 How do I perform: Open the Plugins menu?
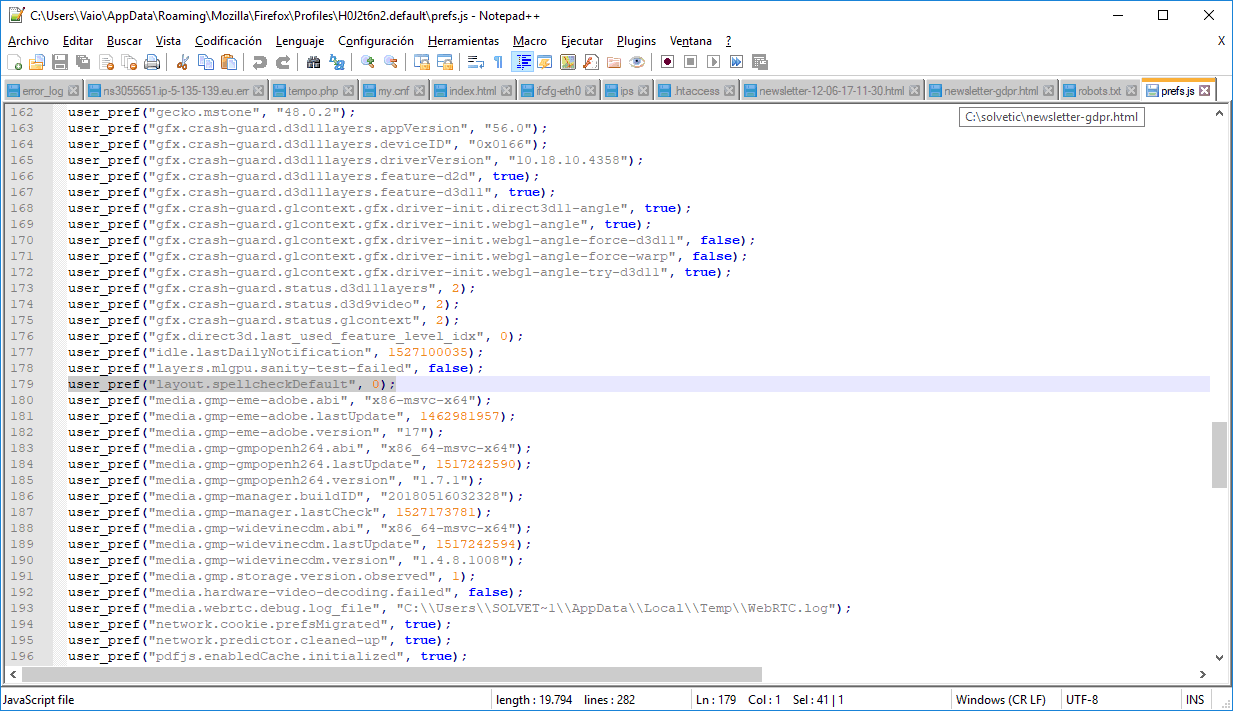tap(636, 41)
